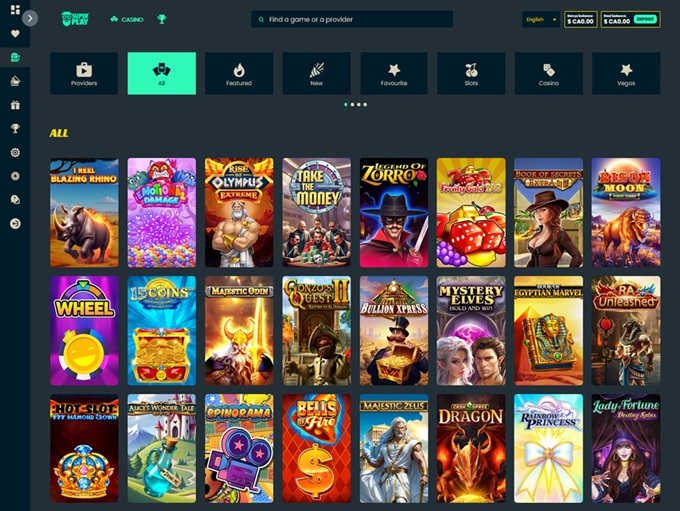Select the New games category
The height and width of the screenshot is (511, 680).
pos(316,73)
